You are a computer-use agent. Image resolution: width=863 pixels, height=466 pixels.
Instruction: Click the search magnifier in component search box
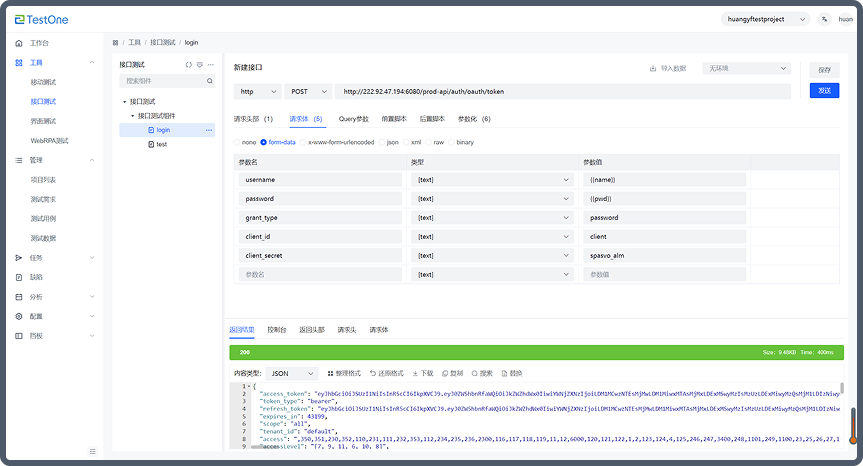click(x=209, y=81)
